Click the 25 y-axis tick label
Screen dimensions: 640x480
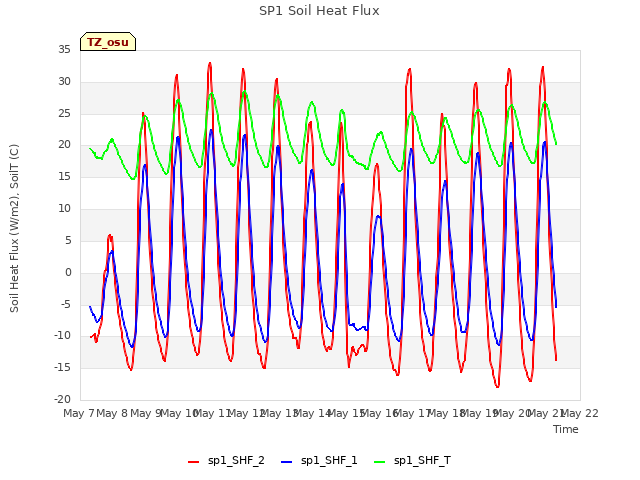click(64, 113)
